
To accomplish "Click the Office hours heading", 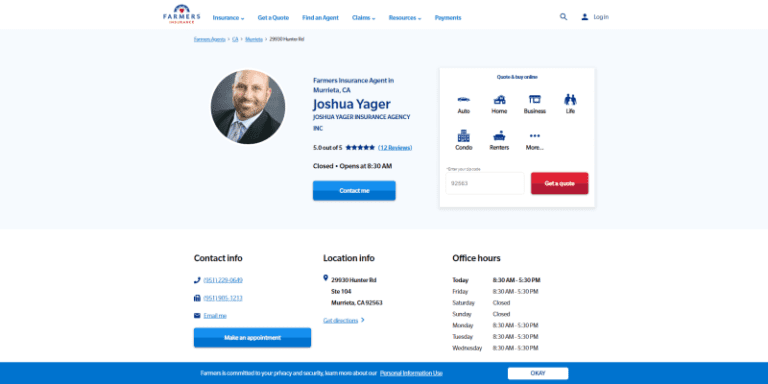I will pyautogui.click(x=476, y=258).
